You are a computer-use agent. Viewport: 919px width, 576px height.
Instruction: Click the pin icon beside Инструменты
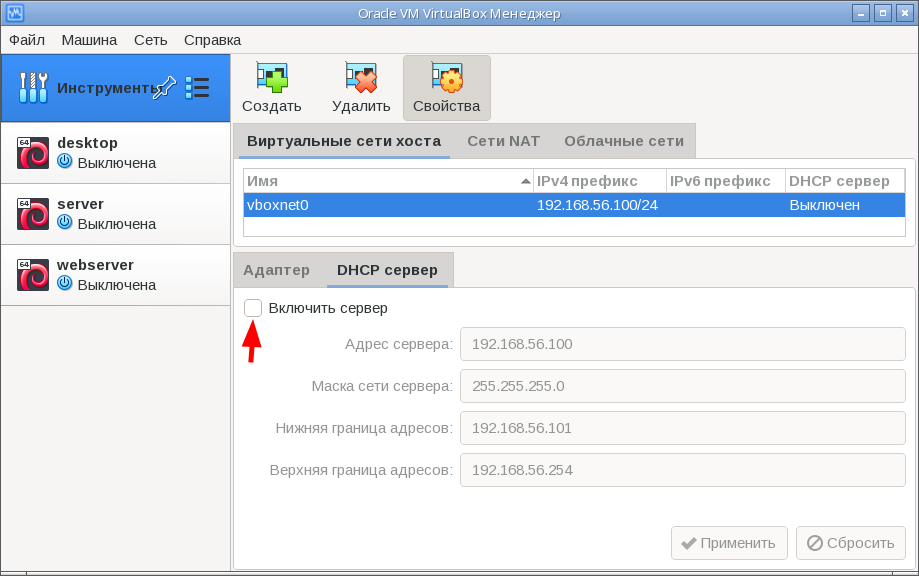click(x=165, y=88)
